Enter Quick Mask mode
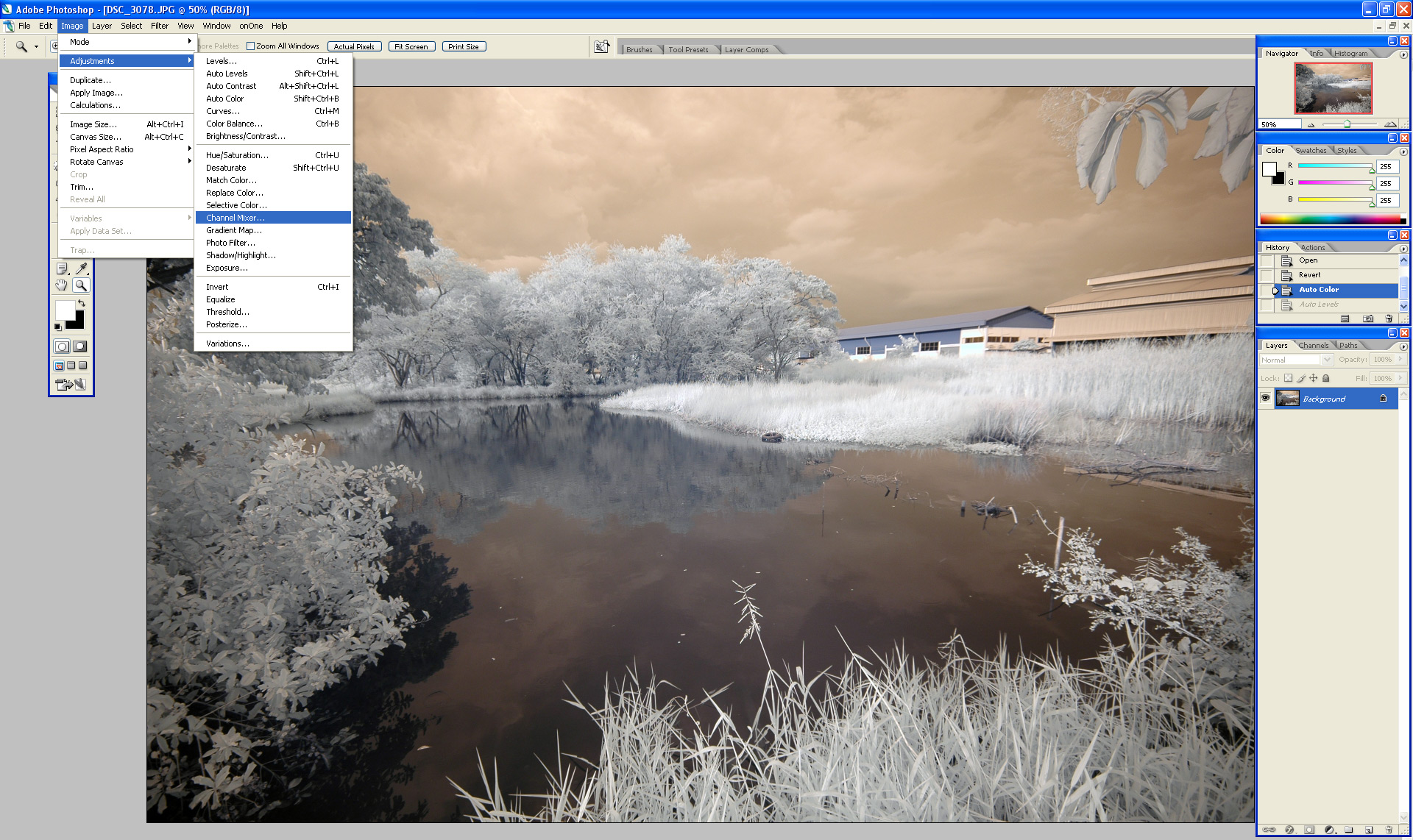The image size is (1413, 840). pyautogui.click(x=79, y=346)
